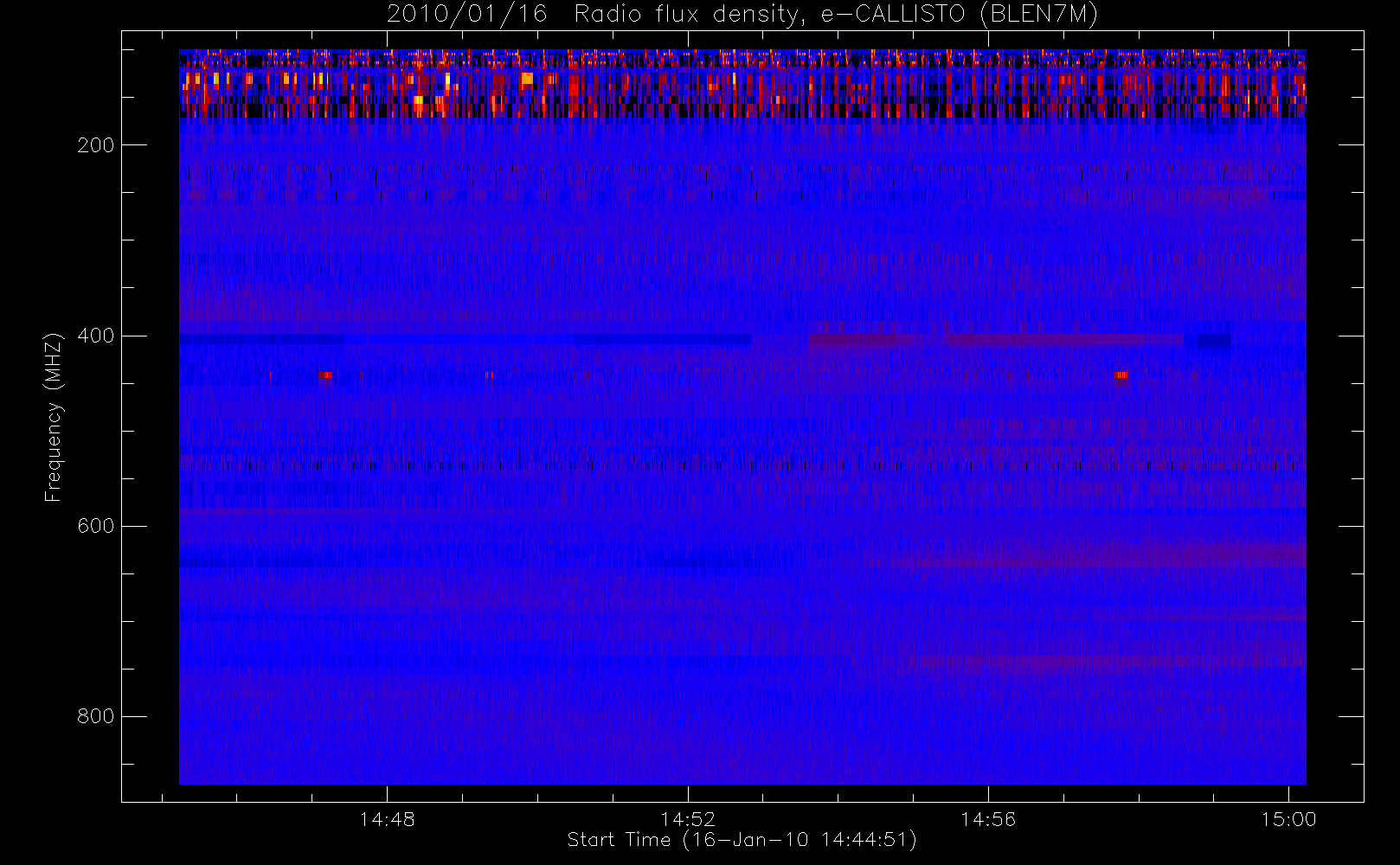This screenshot has width=1400, height=865.
Task: Click the 14:56 time tick label
Action: pos(988,819)
